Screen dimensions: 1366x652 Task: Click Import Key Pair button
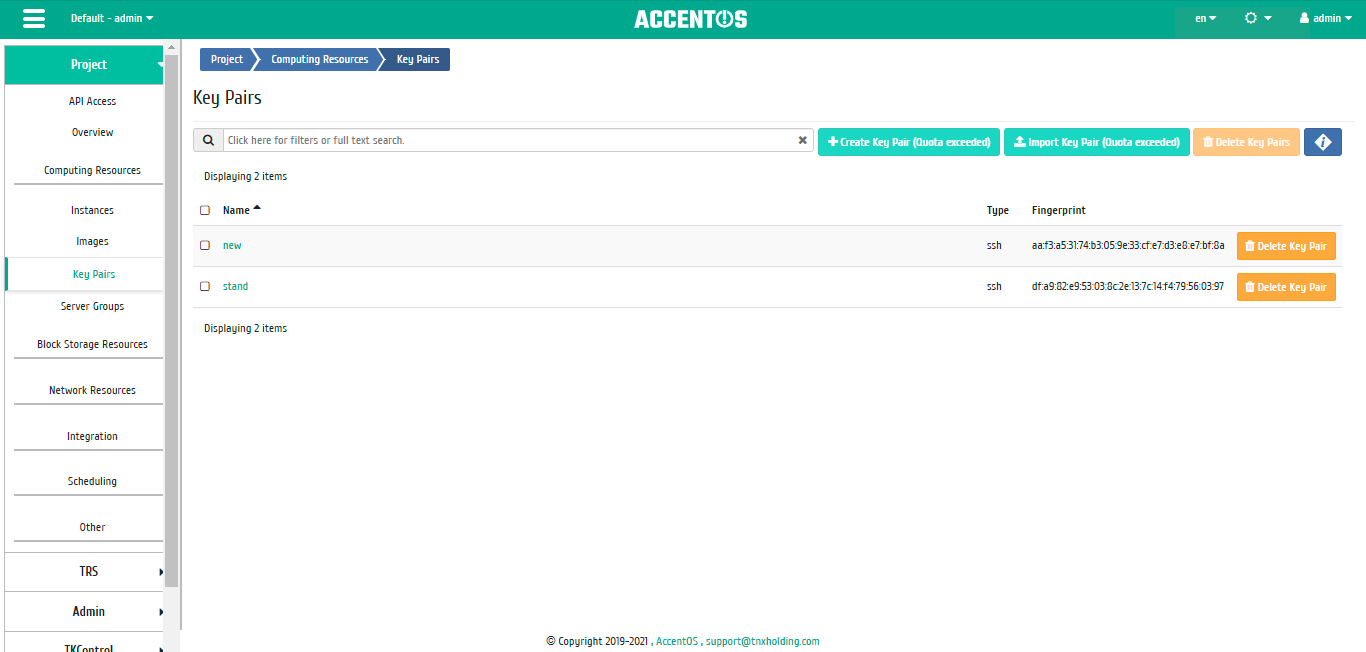1097,142
